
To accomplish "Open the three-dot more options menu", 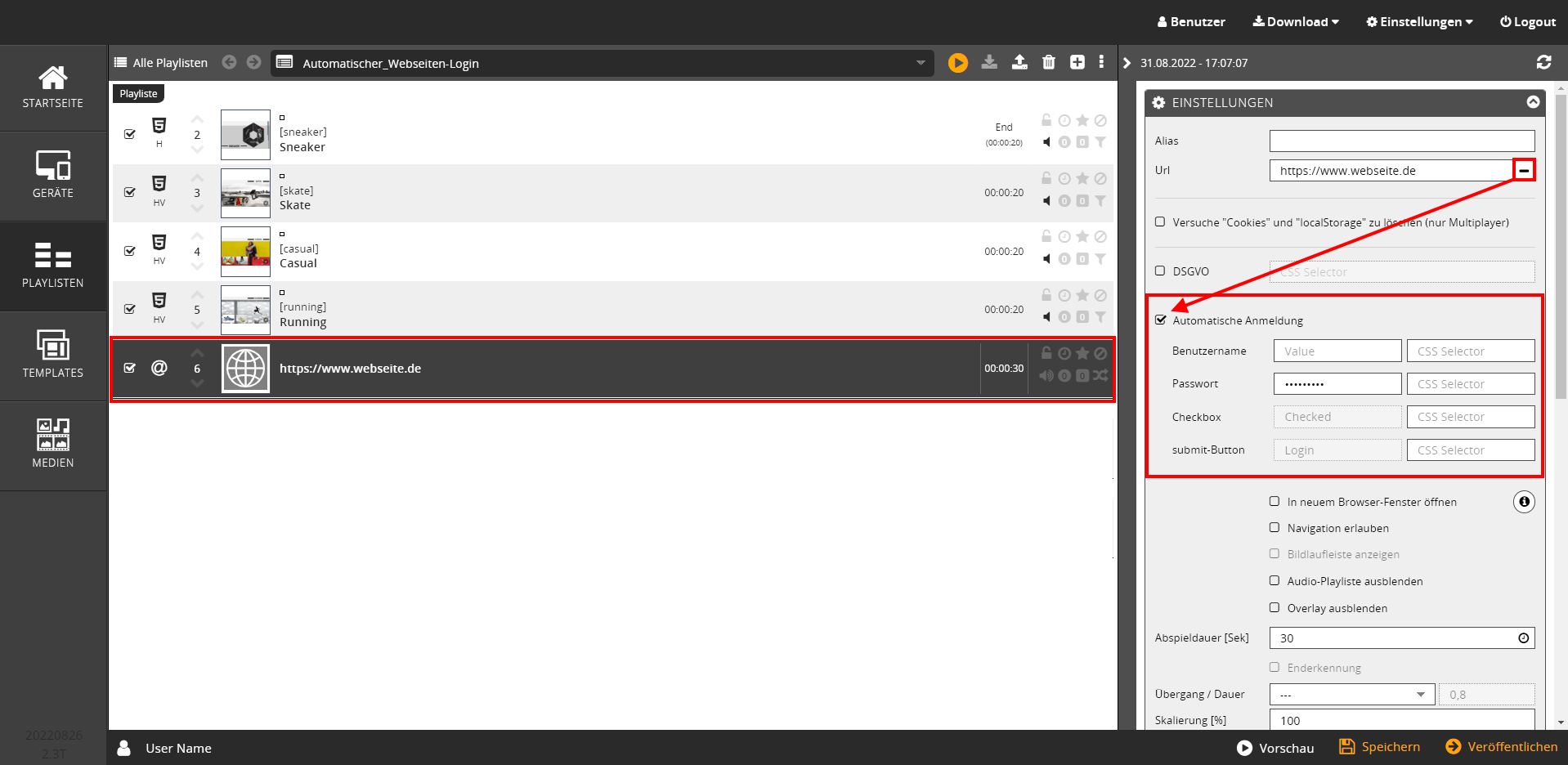I will 1101,62.
